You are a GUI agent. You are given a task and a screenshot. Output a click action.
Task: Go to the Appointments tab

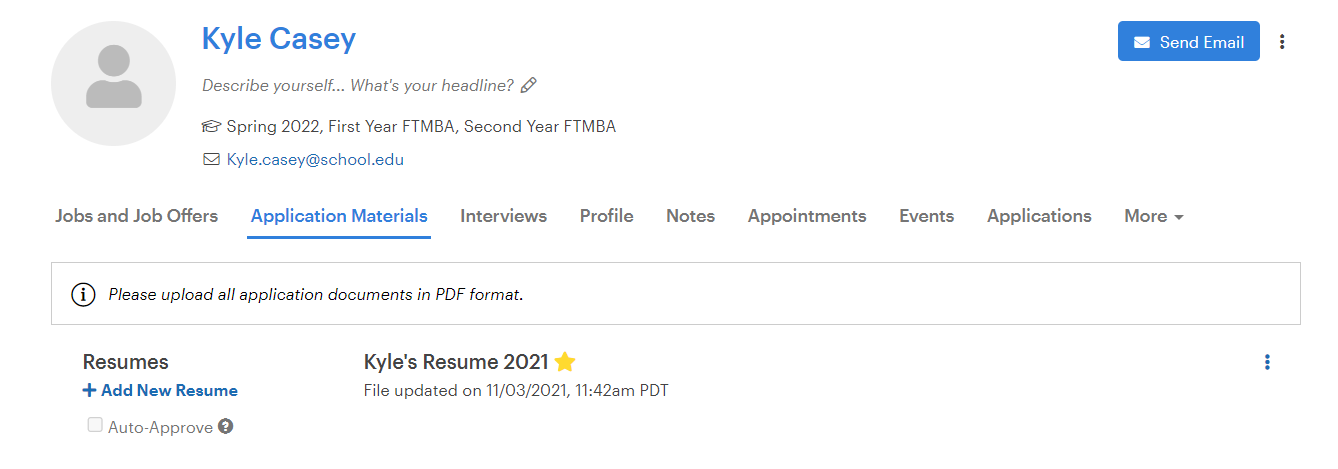click(x=807, y=216)
